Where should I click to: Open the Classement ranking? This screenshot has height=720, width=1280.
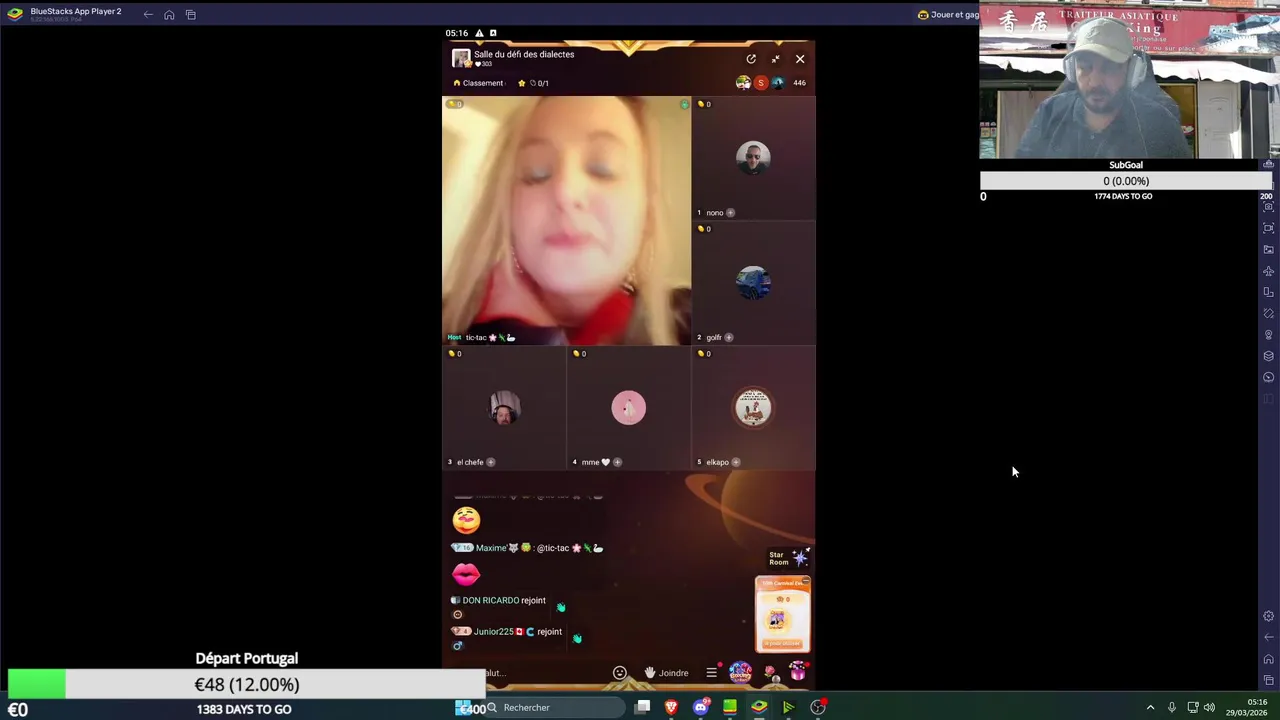pyautogui.click(x=479, y=83)
